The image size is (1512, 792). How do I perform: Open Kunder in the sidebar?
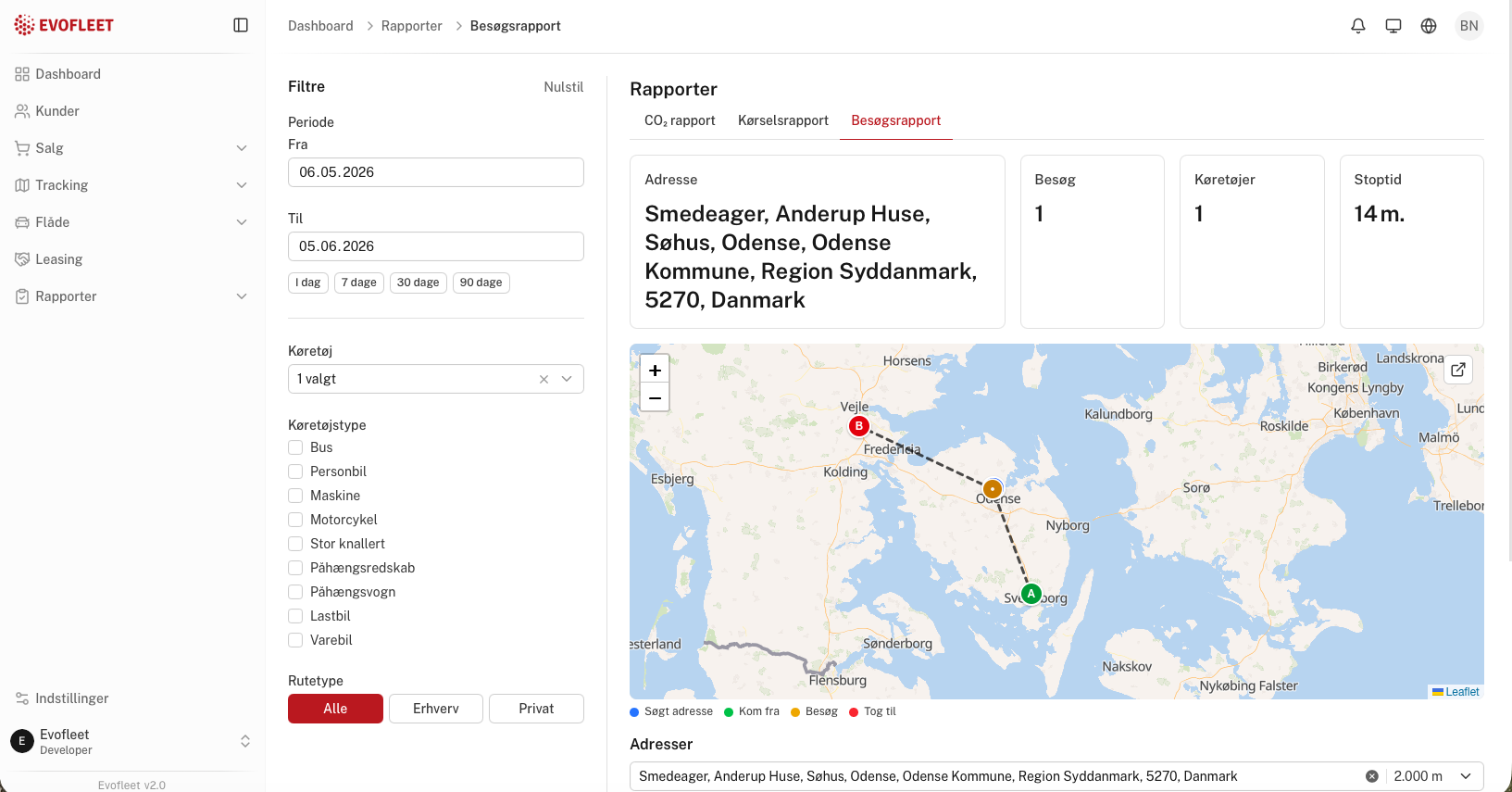(132, 111)
